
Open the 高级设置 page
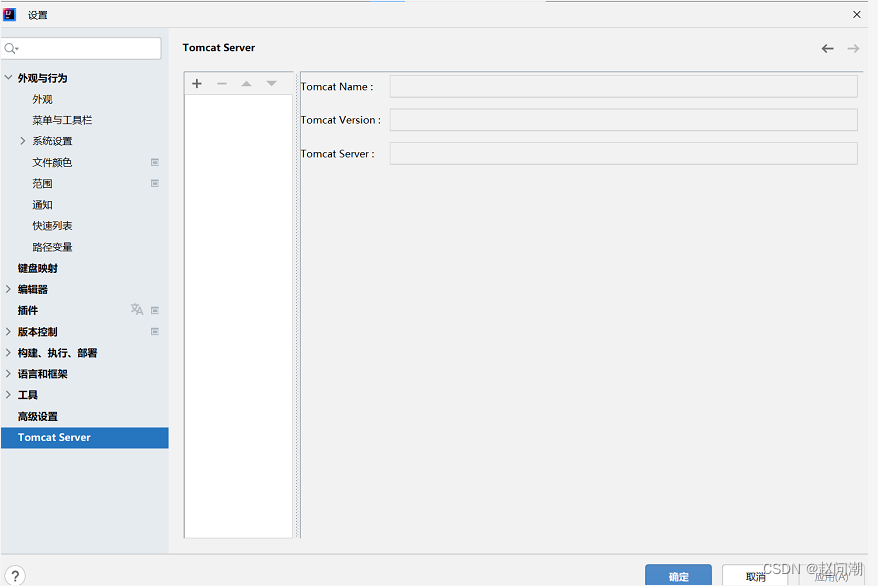(38, 416)
